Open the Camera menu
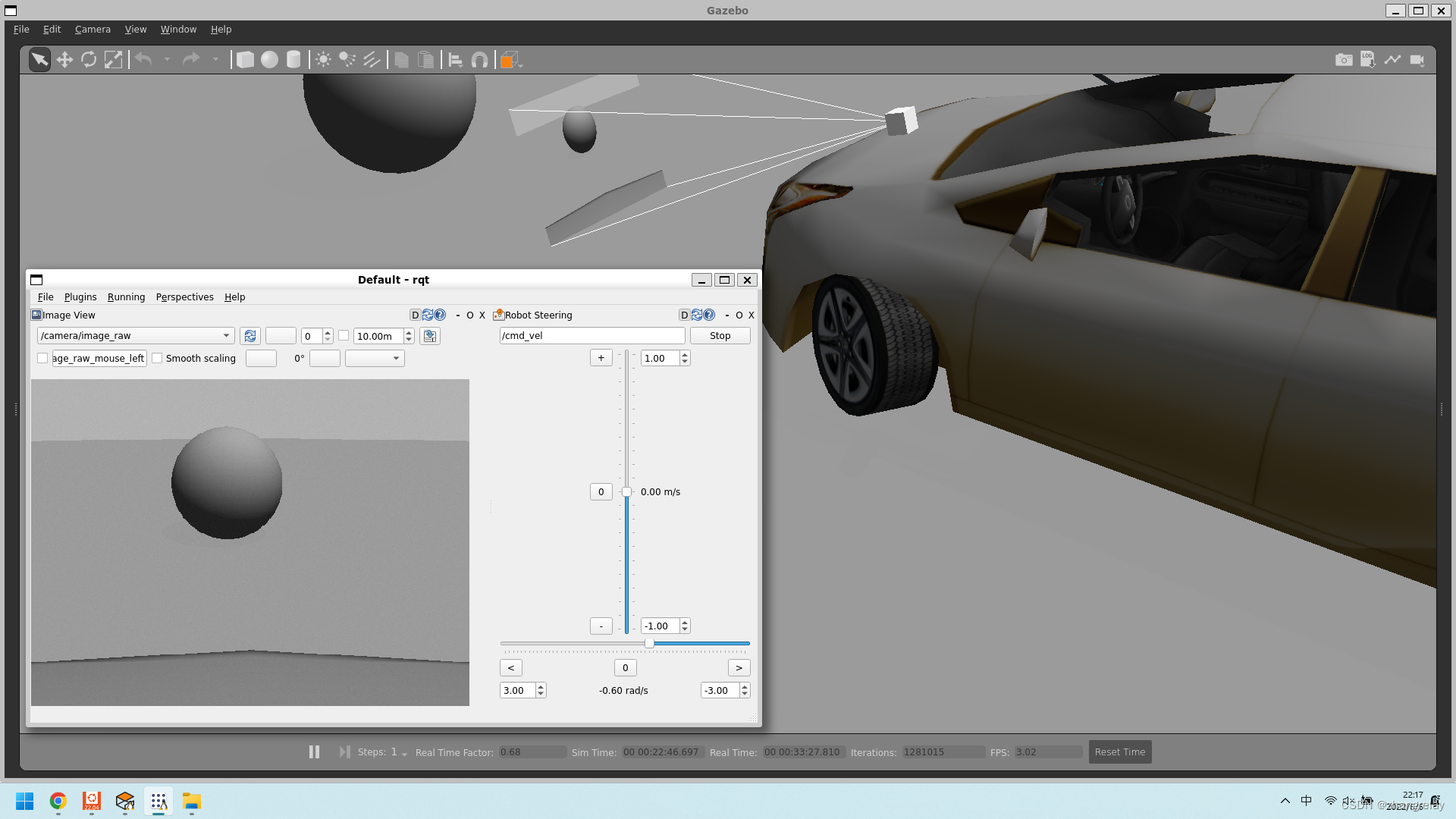The width and height of the screenshot is (1456, 819). coord(93,29)
